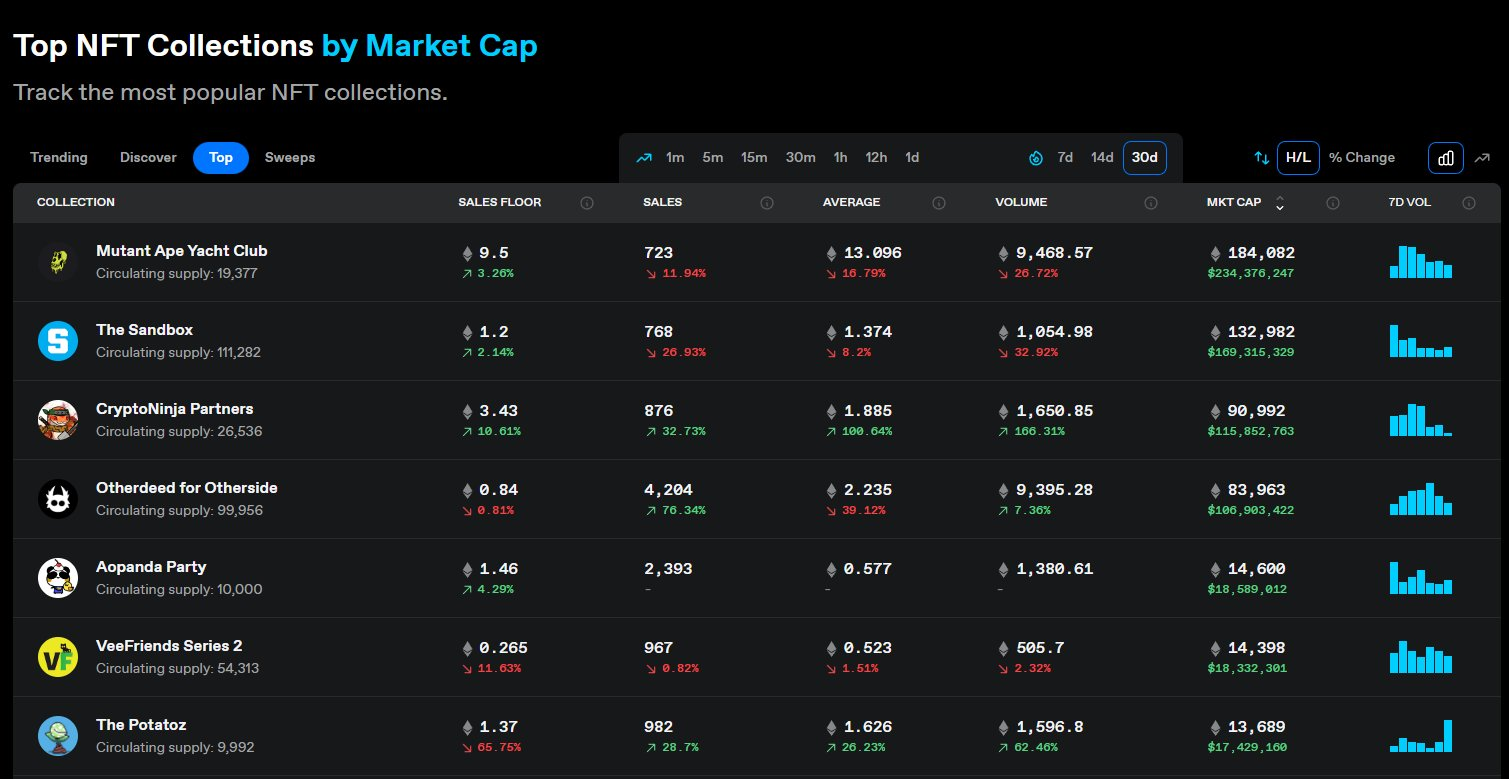Switch display to % Change
The image size is (1509, 779).
click(x=1361, y=158)
